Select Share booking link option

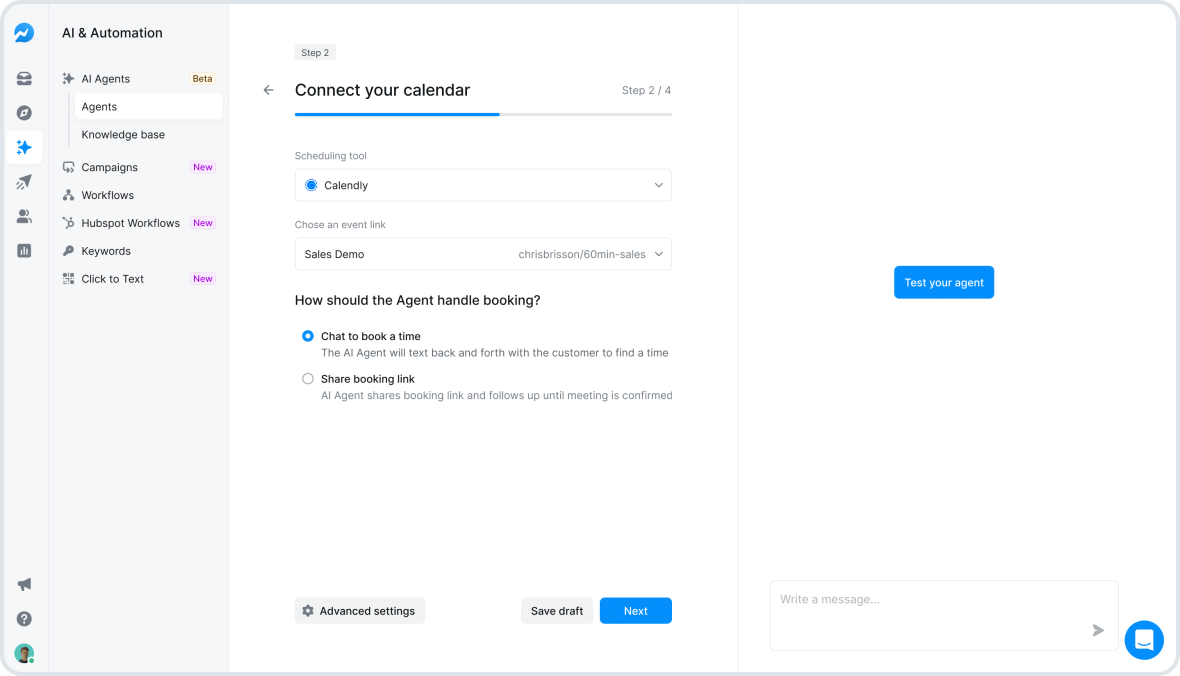[308, 379]
